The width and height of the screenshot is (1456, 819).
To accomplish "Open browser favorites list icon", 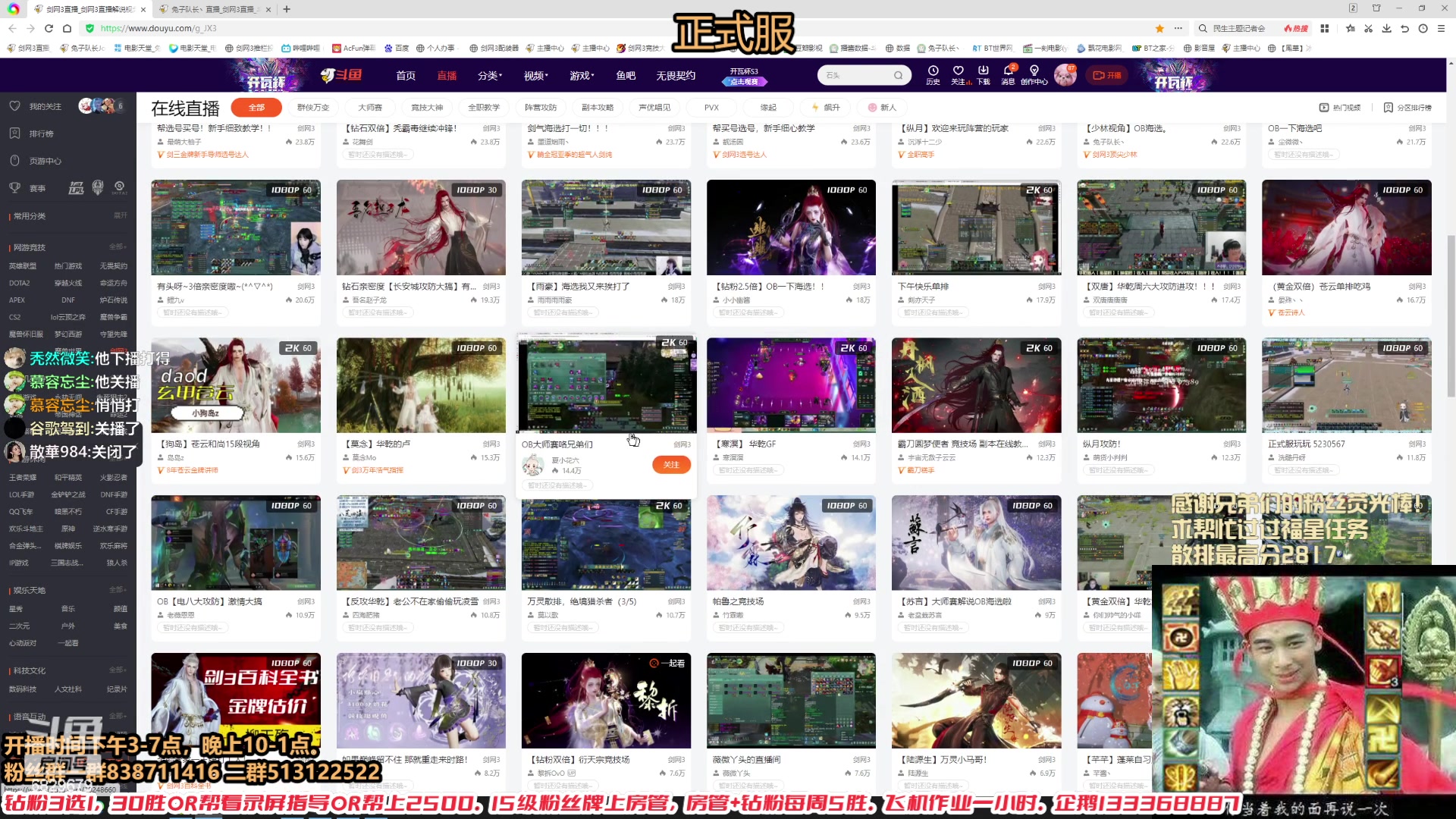I will click(1351, 28).
